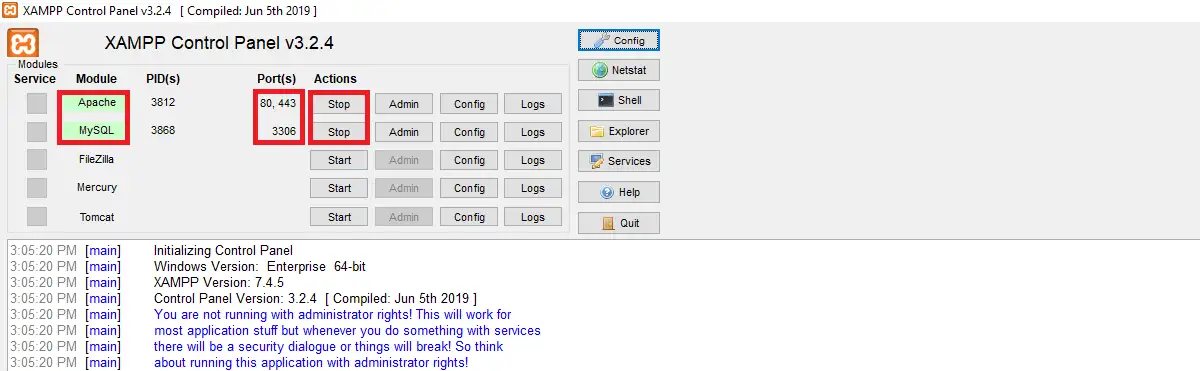Open Apache Config menu
The image size is (1200, 371).
469,104
